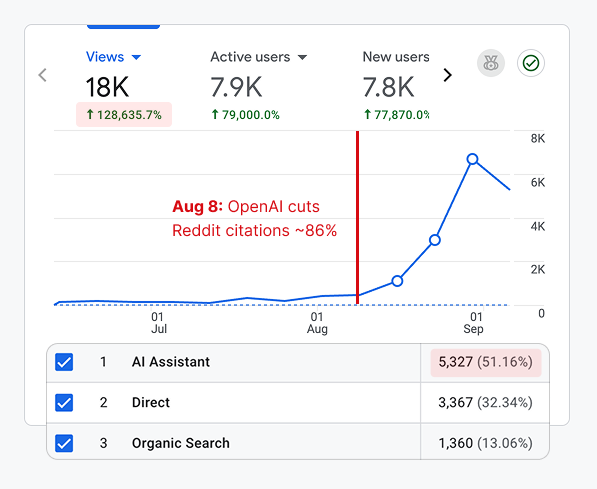597x489 pixels.
Task: Click the 4K y-axis label
Action: tap(538, 227)
